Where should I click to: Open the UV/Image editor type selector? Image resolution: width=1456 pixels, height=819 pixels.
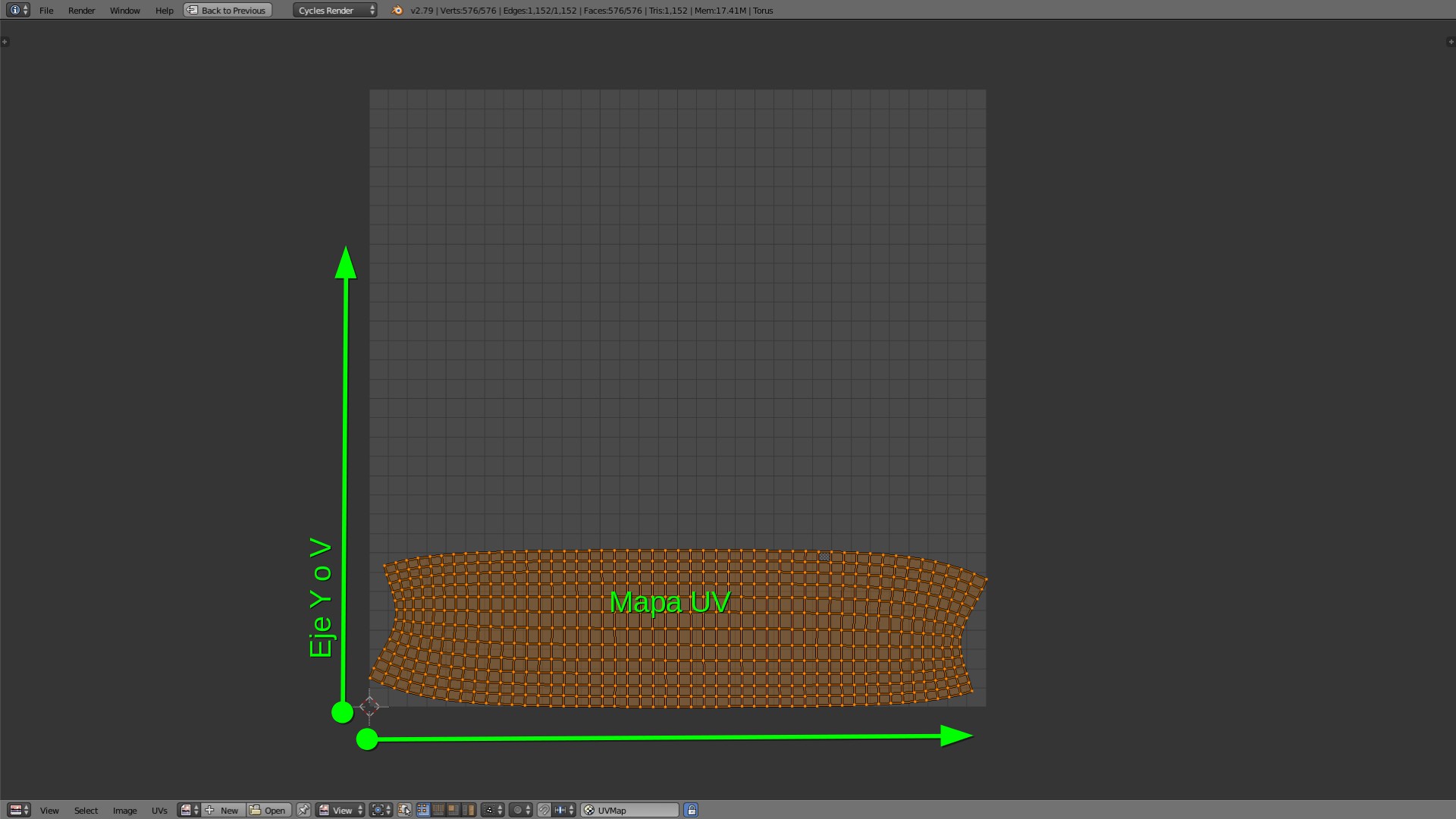[19, 810]
